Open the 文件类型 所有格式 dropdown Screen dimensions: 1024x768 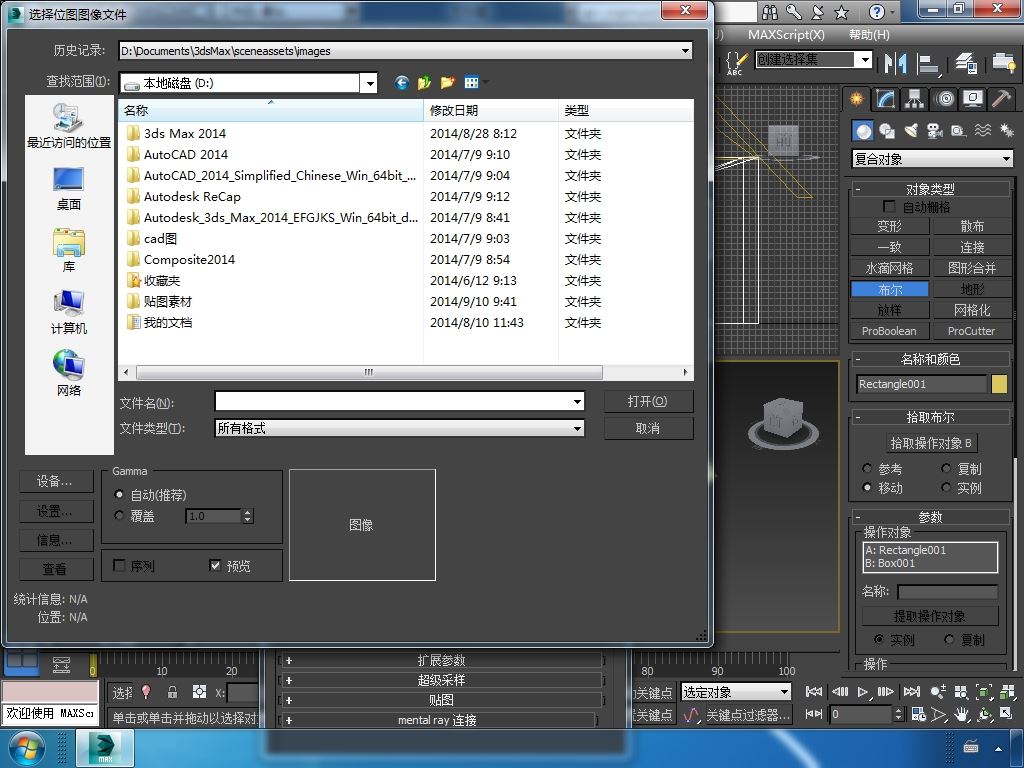[x=577, y=428]
